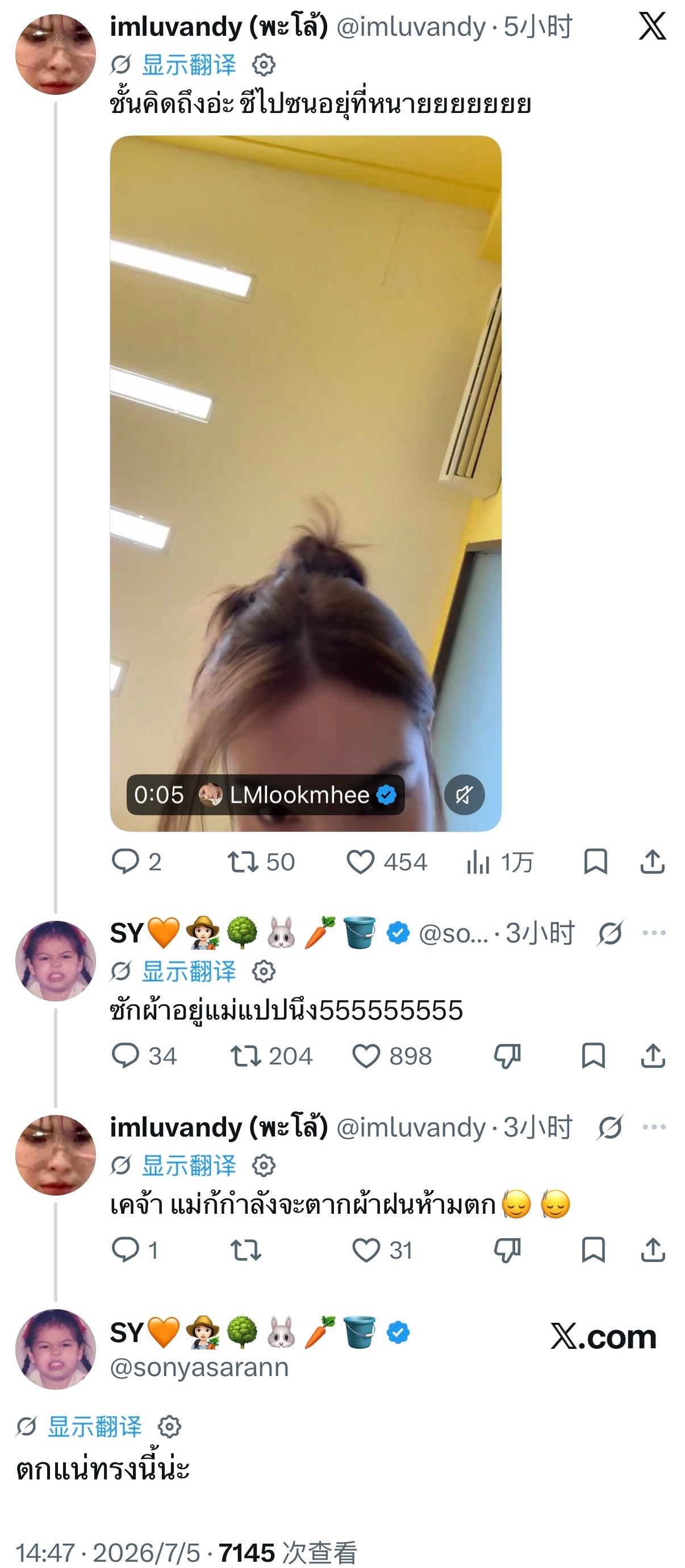The image size is (685, 1568).
Task: Show translation of the first tweet
Action: (x=188, y=65)
